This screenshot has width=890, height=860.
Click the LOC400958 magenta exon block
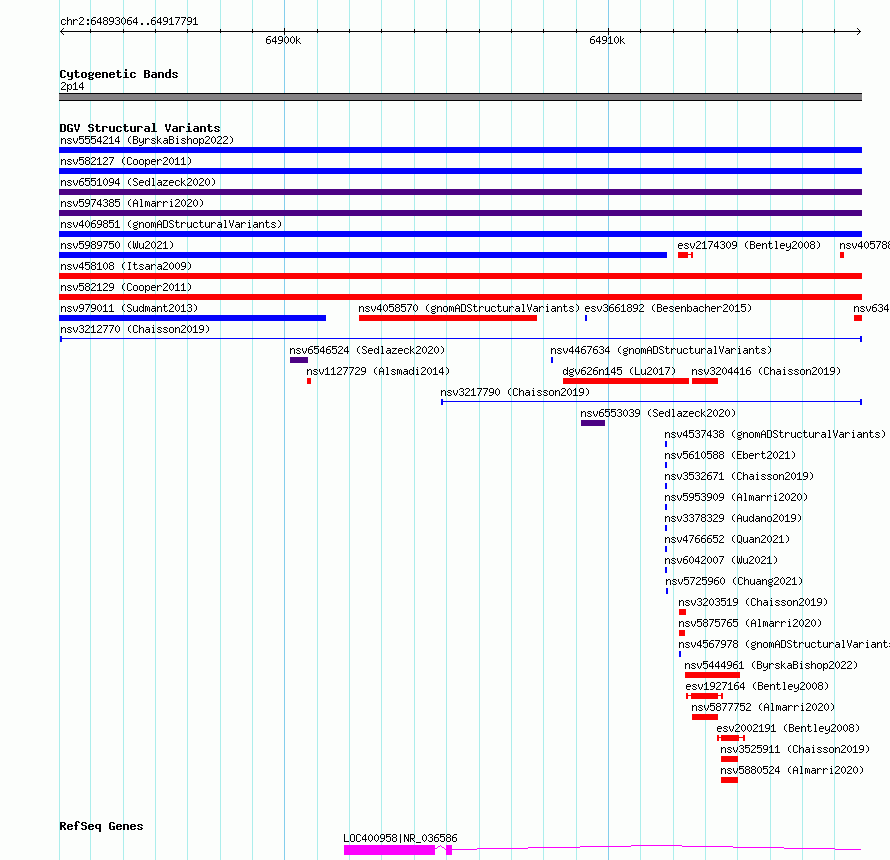tap(389, 850)
